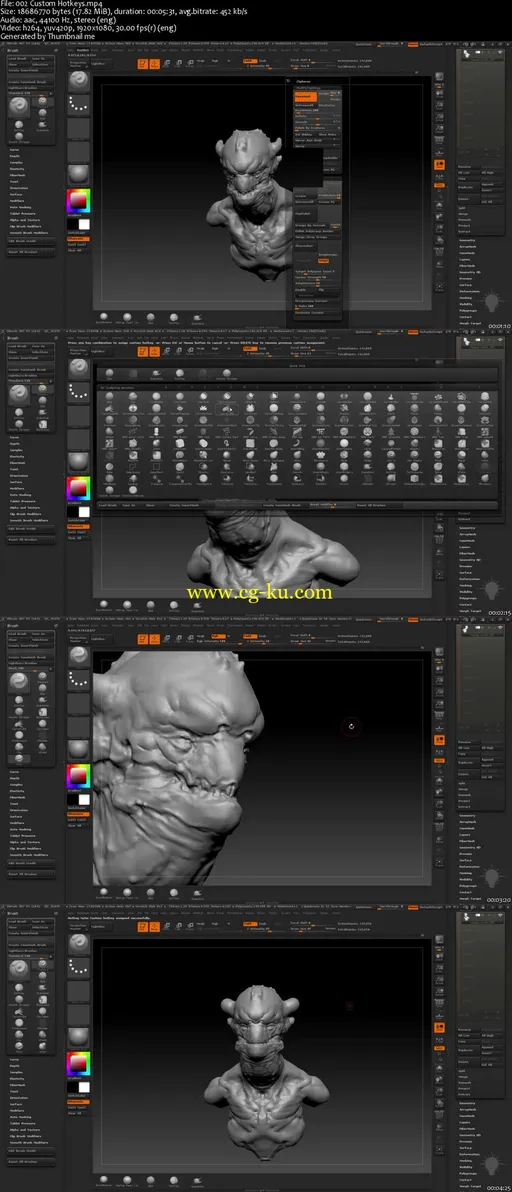Expand Visibility subpalette in bottom frame

click(467, 1166)
